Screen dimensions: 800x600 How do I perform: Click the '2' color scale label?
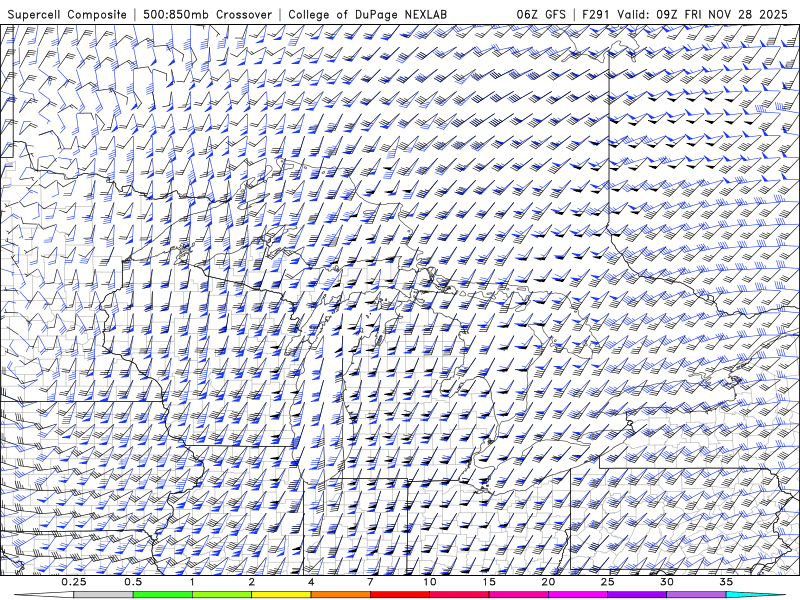click(252, 582)
